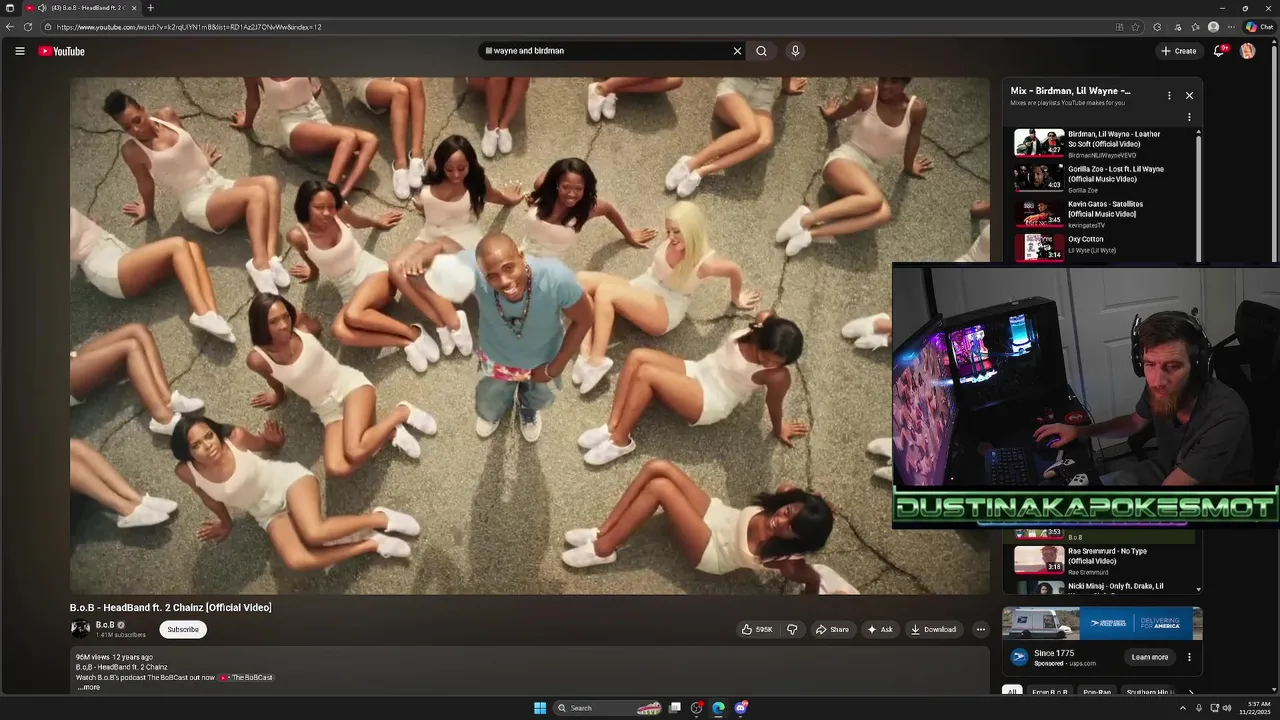Switch to Edge on taskbar
This screenshot has width=1280, height=720.
(718, 708)
